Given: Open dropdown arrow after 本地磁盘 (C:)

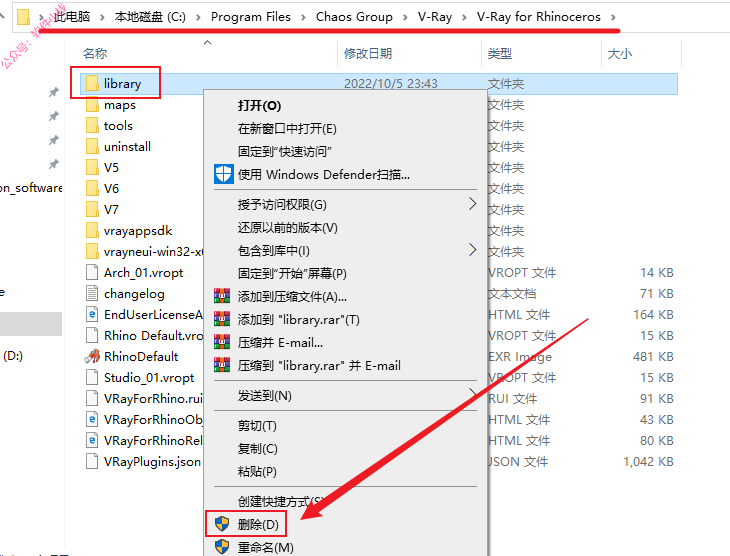Looking at the screenshot, I should coord(198,17).
